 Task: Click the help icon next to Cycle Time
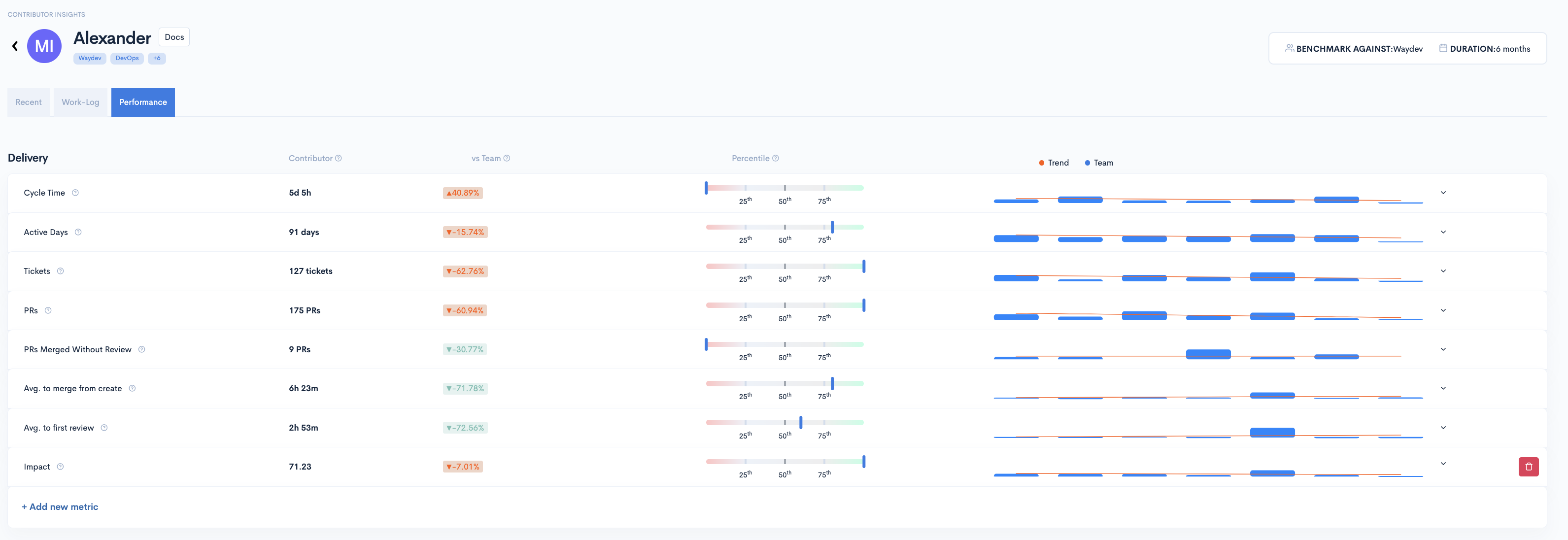tap(75, 193)
